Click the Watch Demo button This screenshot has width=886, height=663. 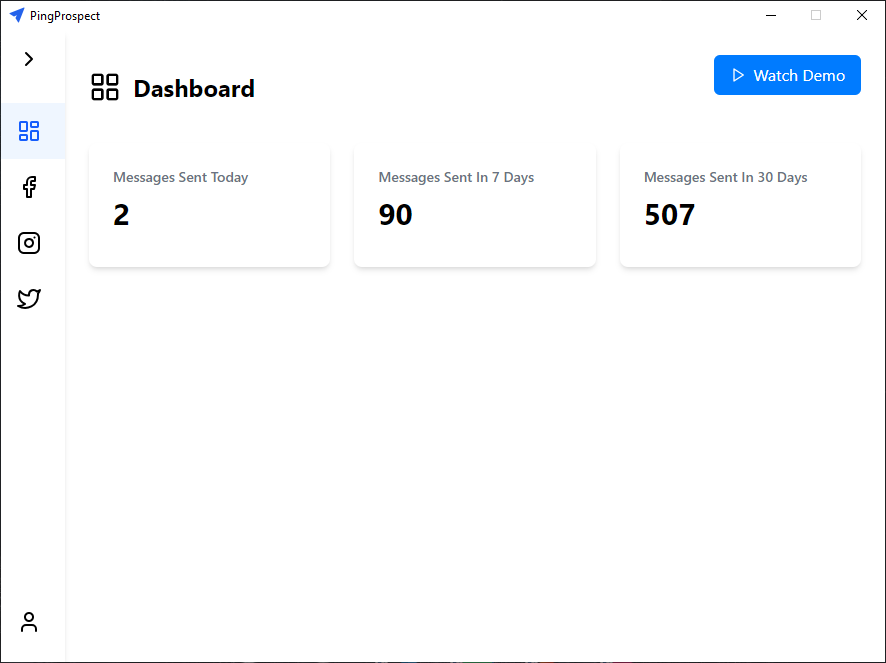coord(787,75)
